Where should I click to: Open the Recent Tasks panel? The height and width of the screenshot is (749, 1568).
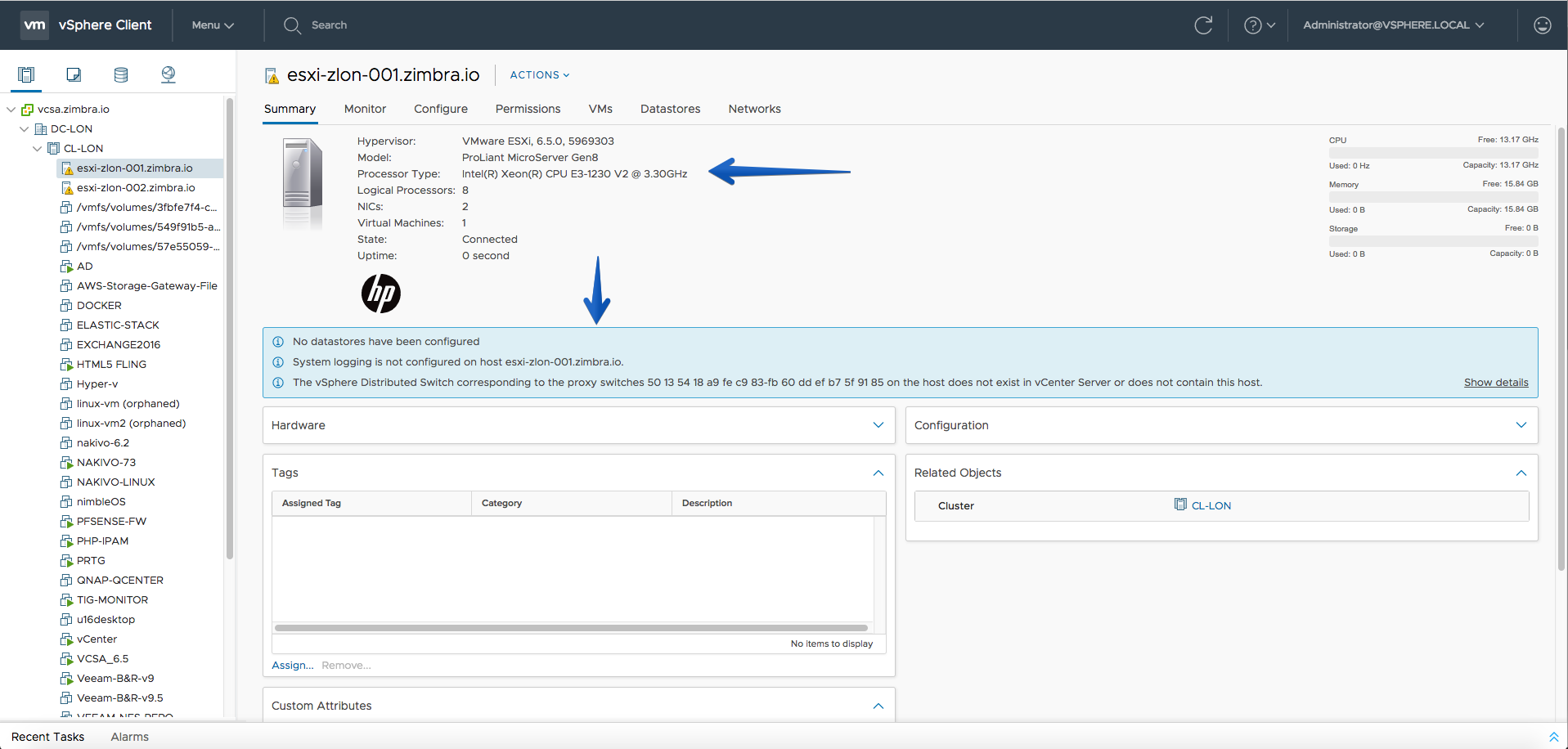[x=47, y=737]
